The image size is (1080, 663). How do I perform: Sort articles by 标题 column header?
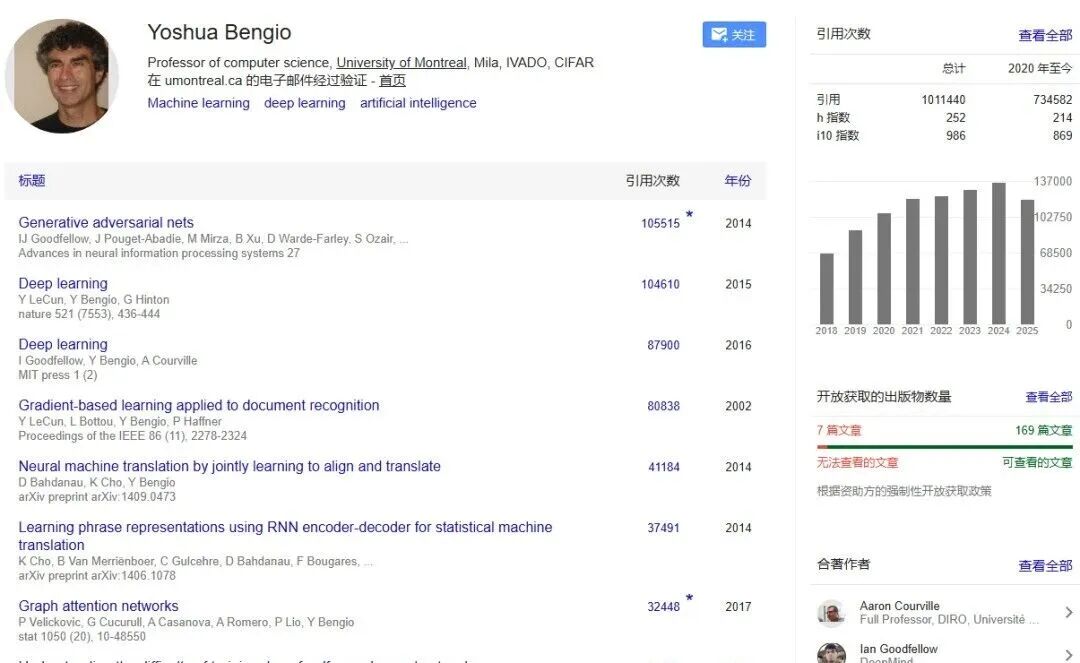coord(32,180)
